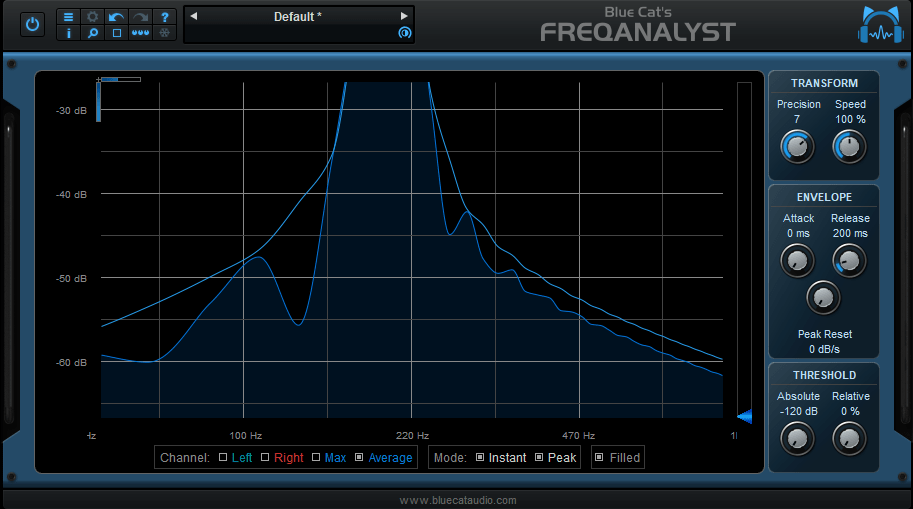
Task: Click the Absolute threshold knob
Action: coord(797,439)
